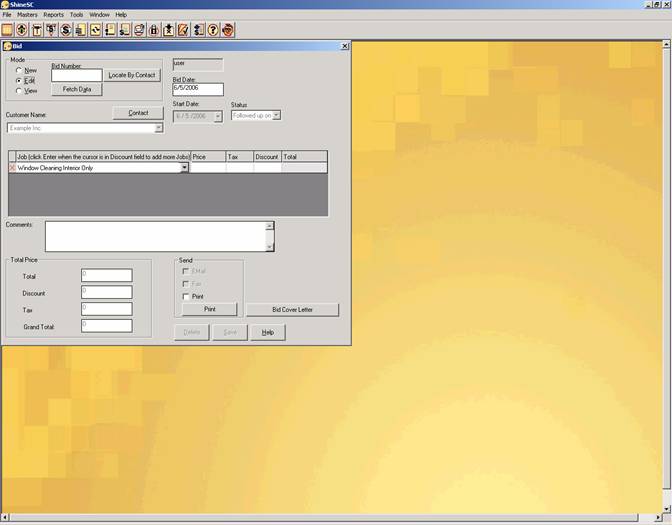Click the Contact button
672x525 pixels.
tap(138, 113)
